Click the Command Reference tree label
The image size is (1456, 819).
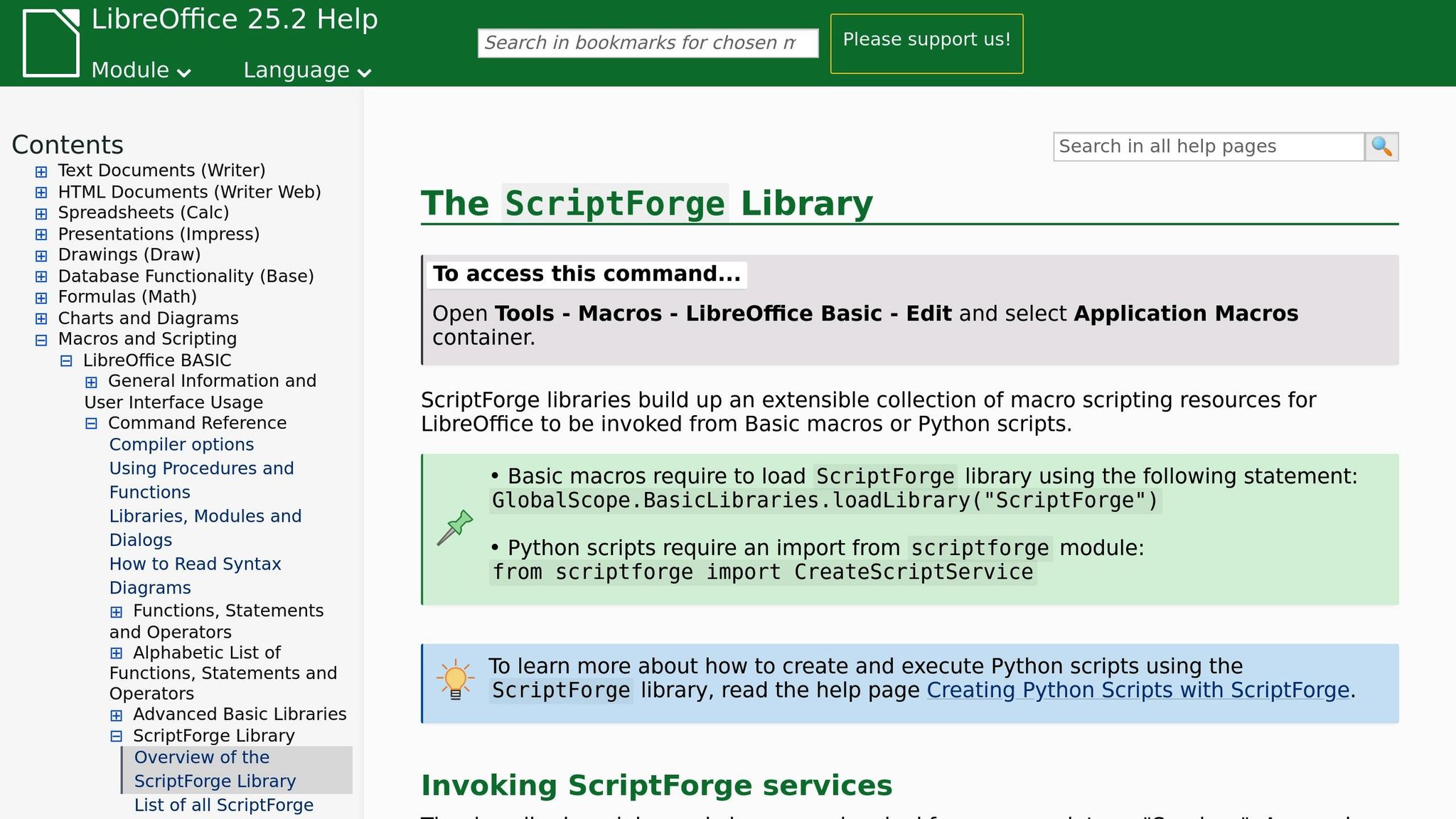click(197, 422)
